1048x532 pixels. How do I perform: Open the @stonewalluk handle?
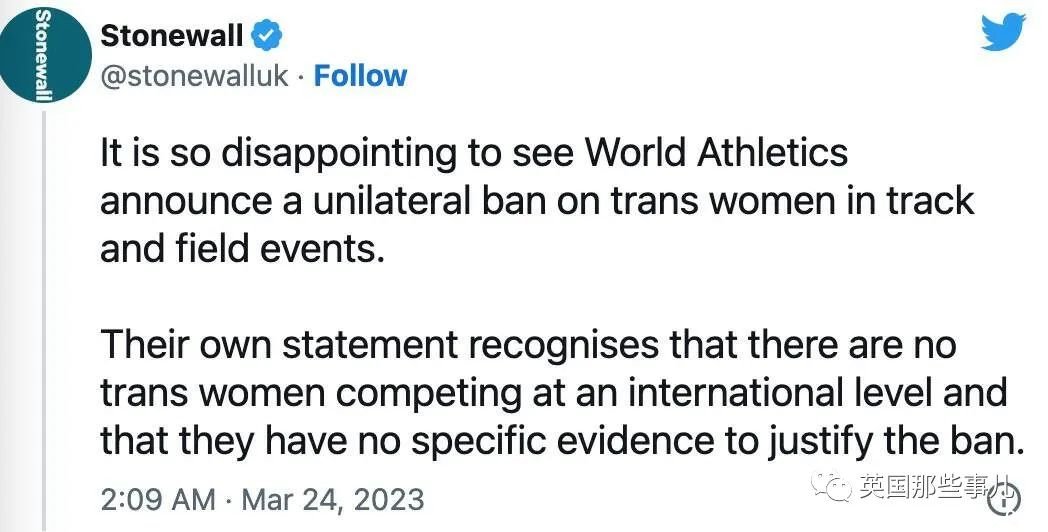coord(194,76)
